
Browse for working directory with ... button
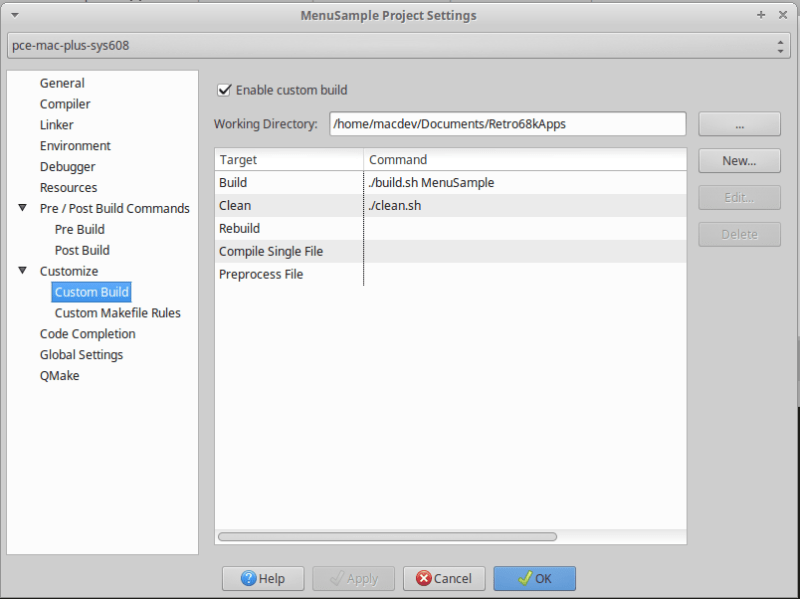click(x=739, y=124)
